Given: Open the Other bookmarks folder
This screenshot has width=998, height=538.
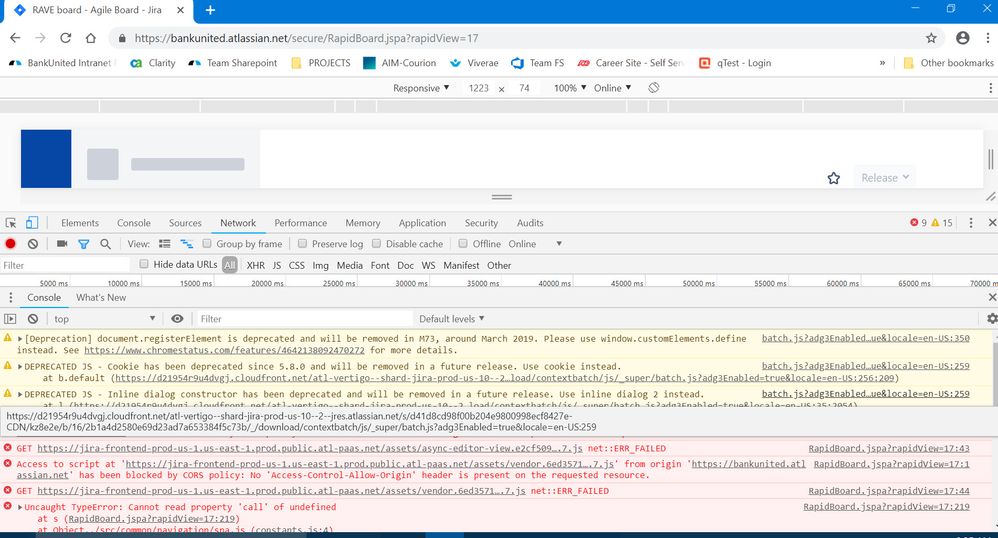Looking at the screenshot, I should (x=948, y=63).
